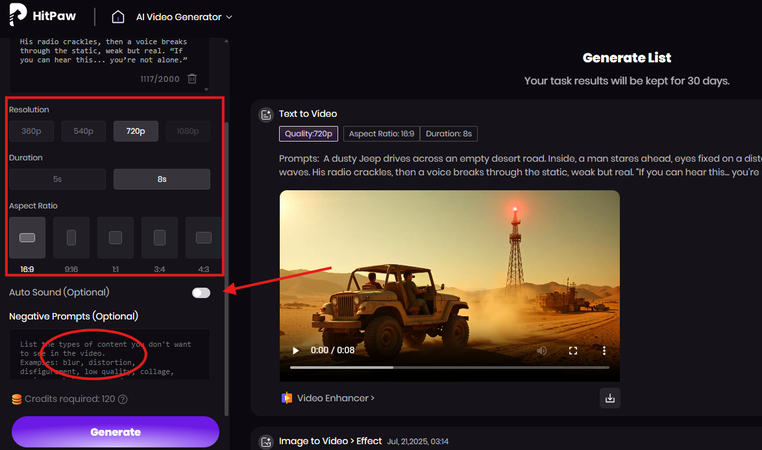762x450 pixels.
Task: Click the Image to Video task icon
Action: click(x=266, y=442)
